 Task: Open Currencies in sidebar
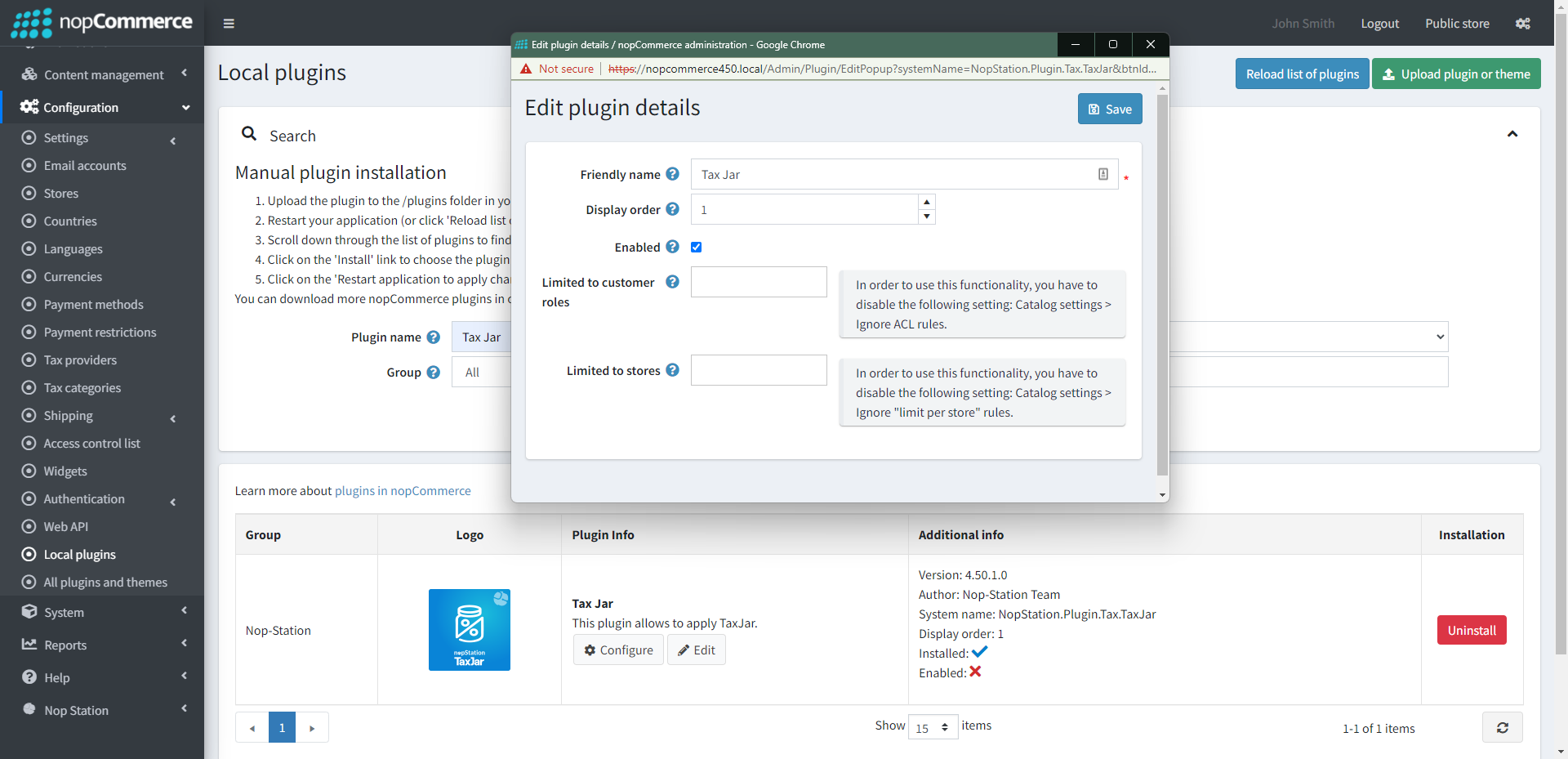(x=73, y=277)
